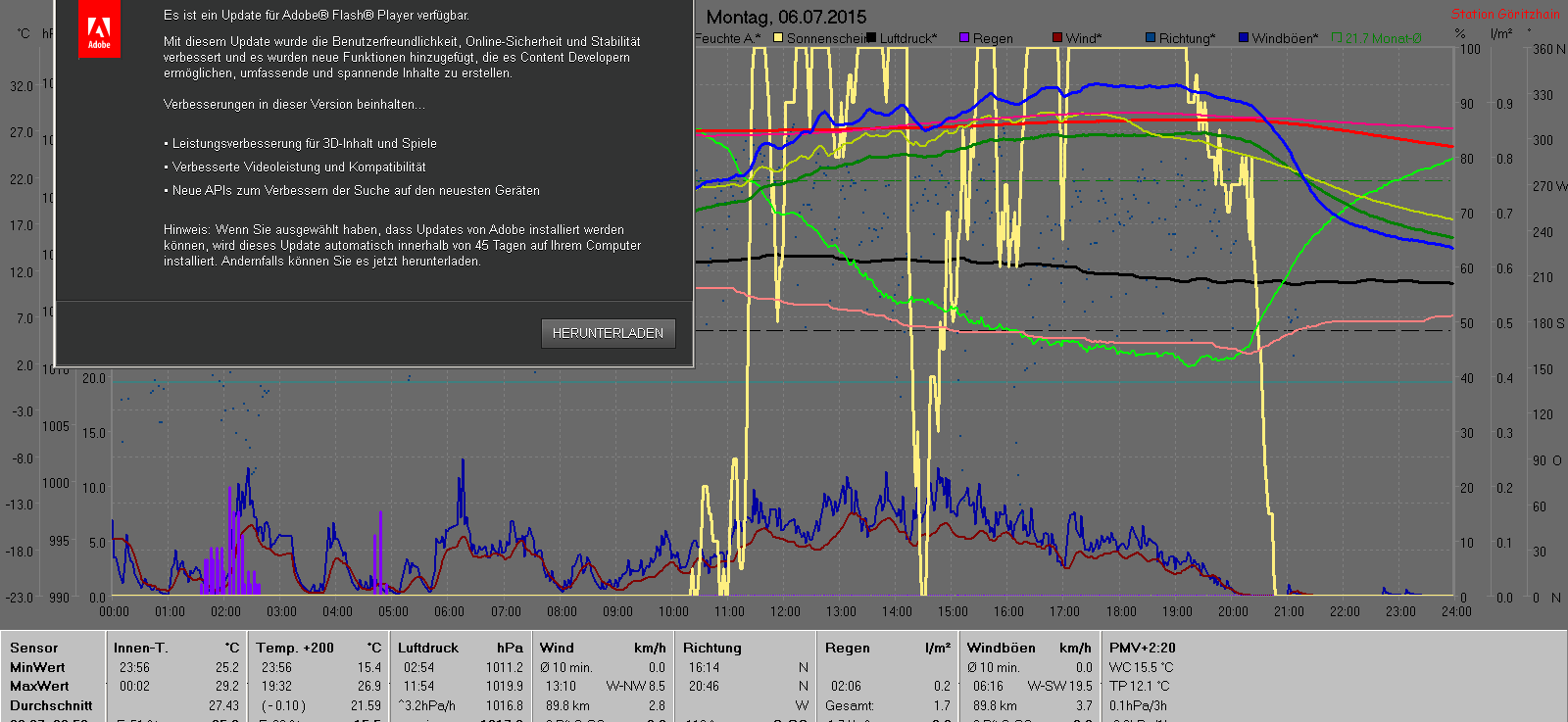Image resolution: width=1568 pixels, height=722 pixels.
Task: Click the red Adobe logo icon
Action: click(99, 28)
